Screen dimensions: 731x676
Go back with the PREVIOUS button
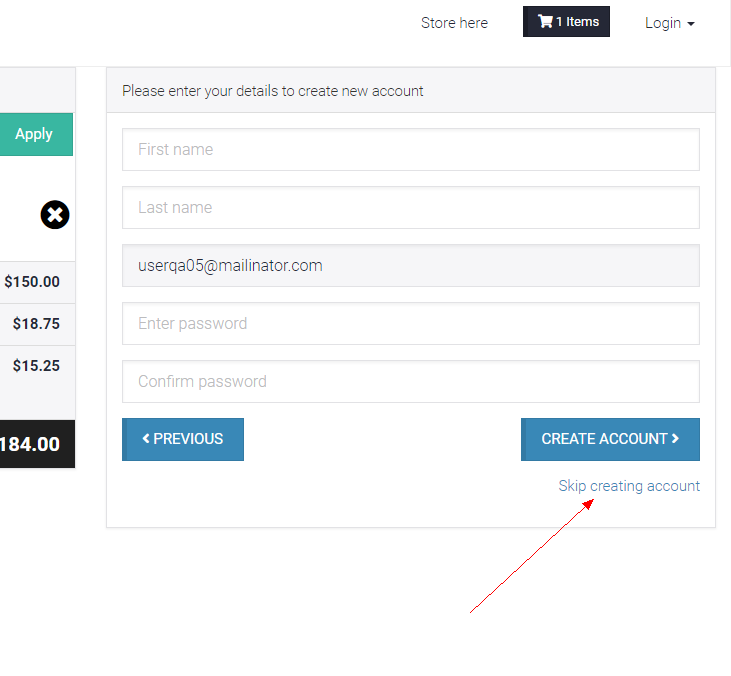[x=183, y=439]
